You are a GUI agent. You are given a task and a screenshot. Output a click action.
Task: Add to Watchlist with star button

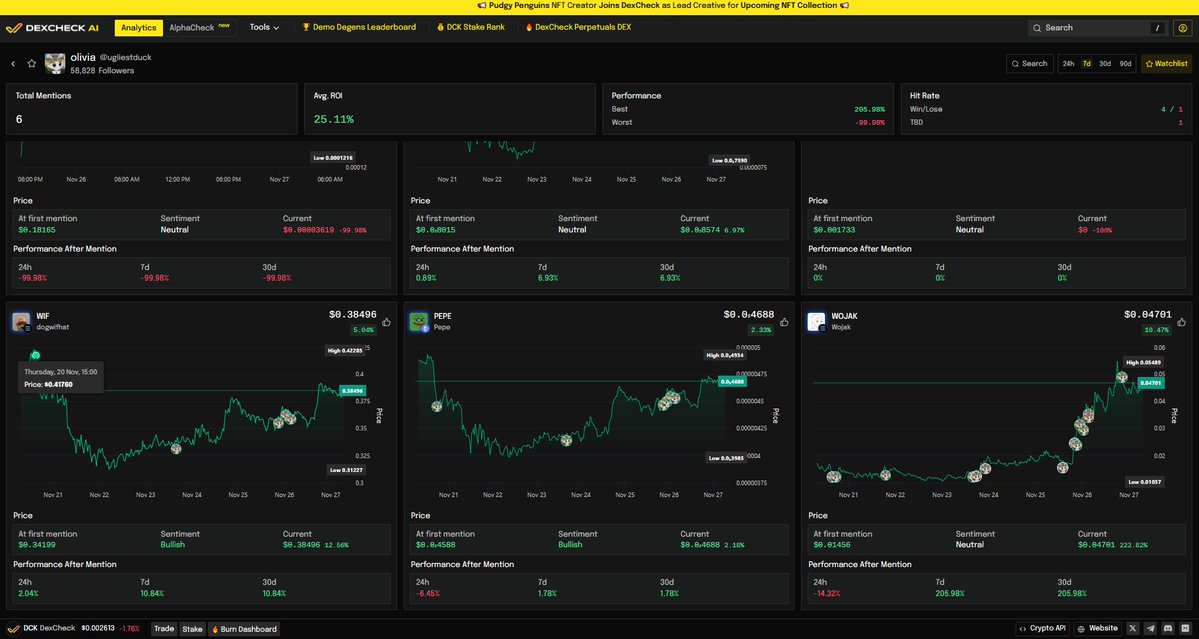tap(1166, 64)
